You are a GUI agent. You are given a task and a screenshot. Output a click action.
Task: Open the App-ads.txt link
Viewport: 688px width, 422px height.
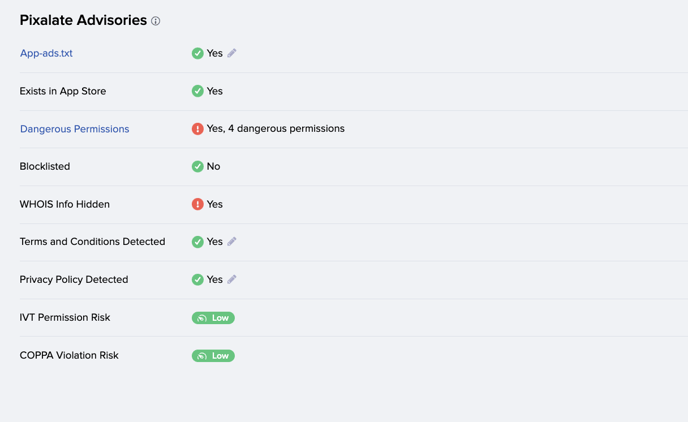[46, 53]
